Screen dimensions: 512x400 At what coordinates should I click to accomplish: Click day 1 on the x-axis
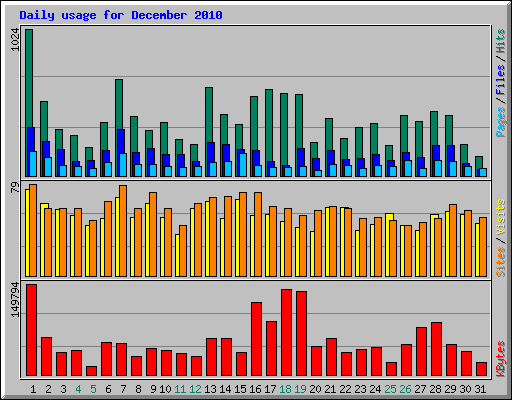click(33, 389)
